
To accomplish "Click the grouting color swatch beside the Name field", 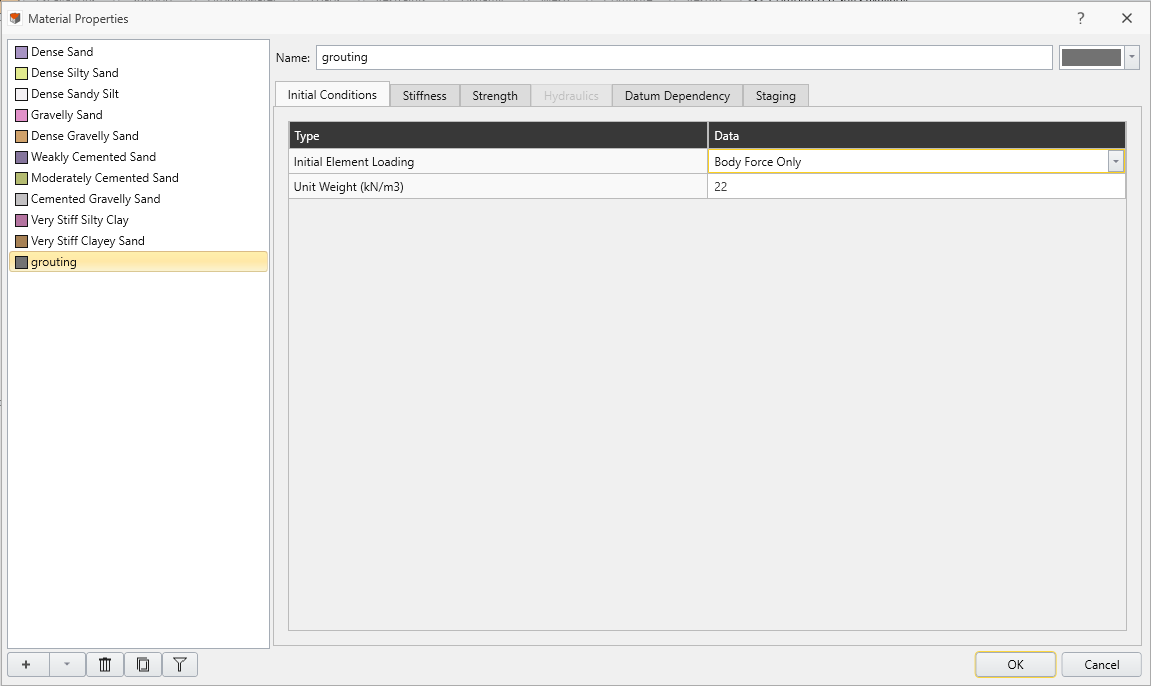I will pyautogui.click(x=1091, y=57).
